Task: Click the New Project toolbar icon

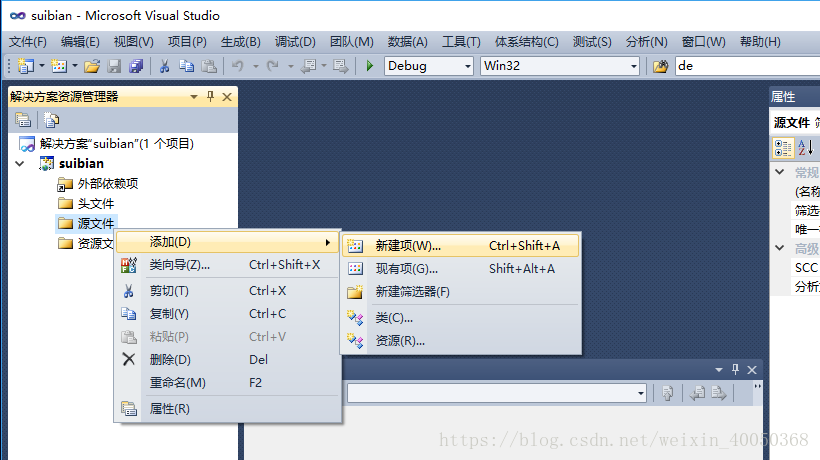Action: click(x=25, y=66)
